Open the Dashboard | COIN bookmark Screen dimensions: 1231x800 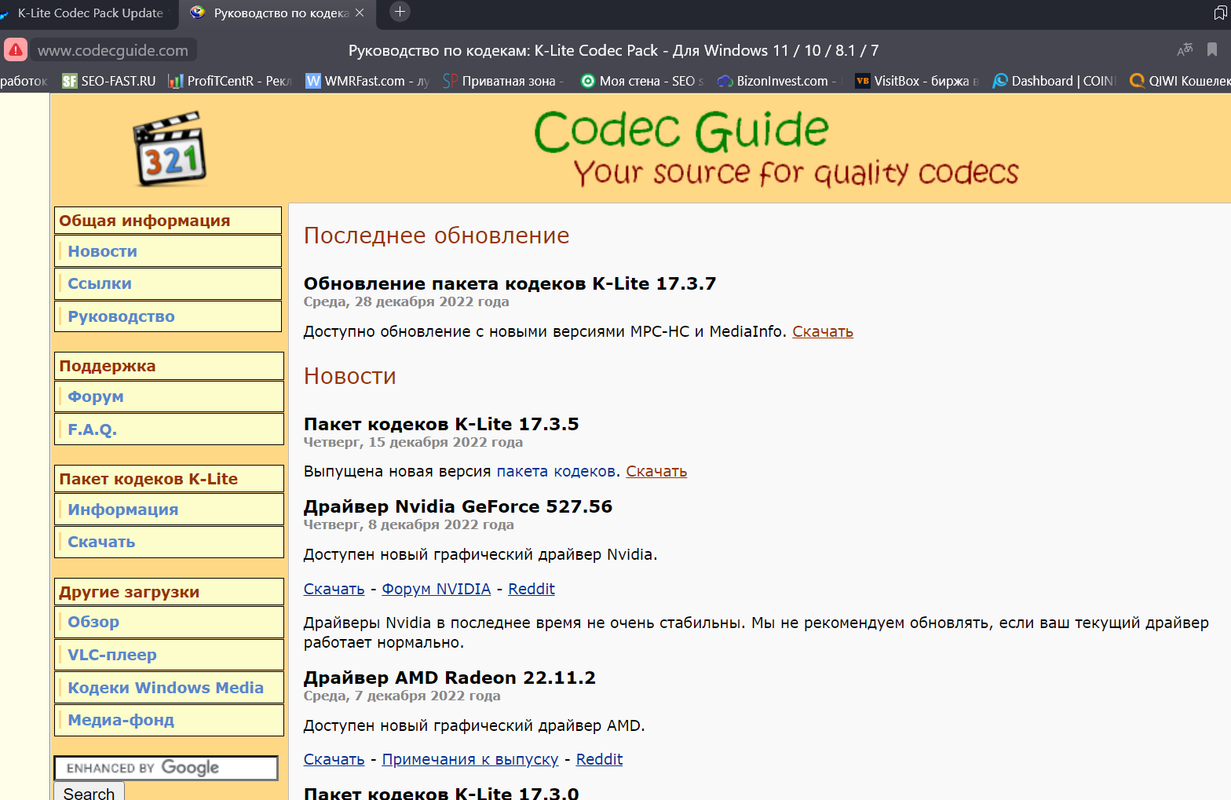click(x=1054, y=81)
